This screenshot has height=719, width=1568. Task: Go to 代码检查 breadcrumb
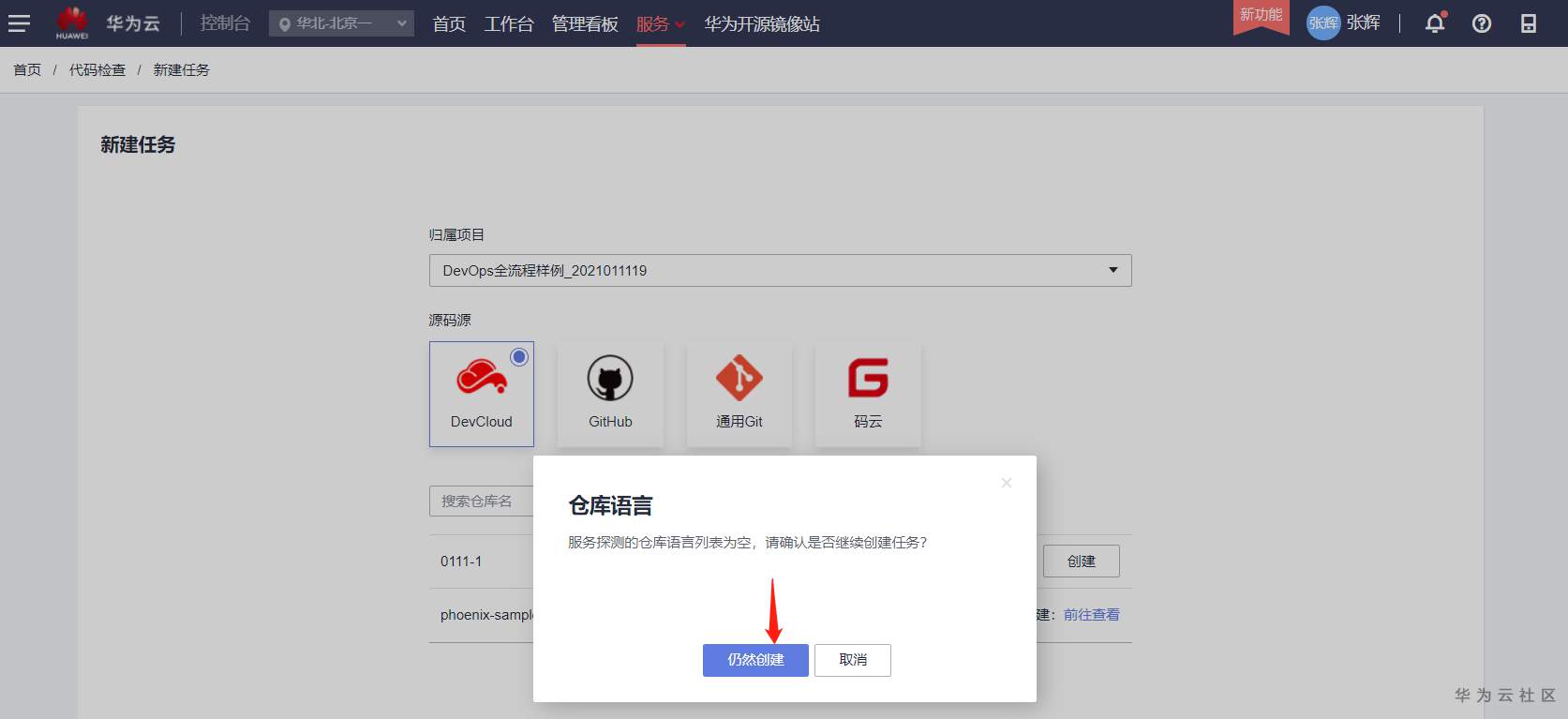[97, 70]
